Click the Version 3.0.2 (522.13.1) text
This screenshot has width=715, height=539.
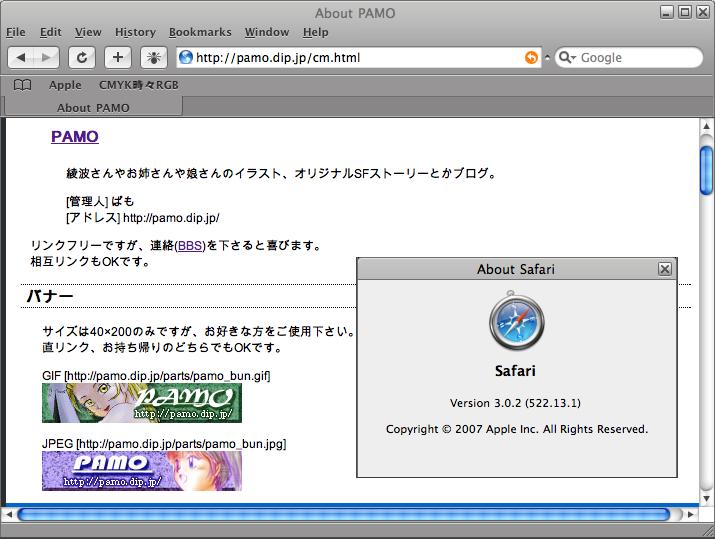[515, 403]
